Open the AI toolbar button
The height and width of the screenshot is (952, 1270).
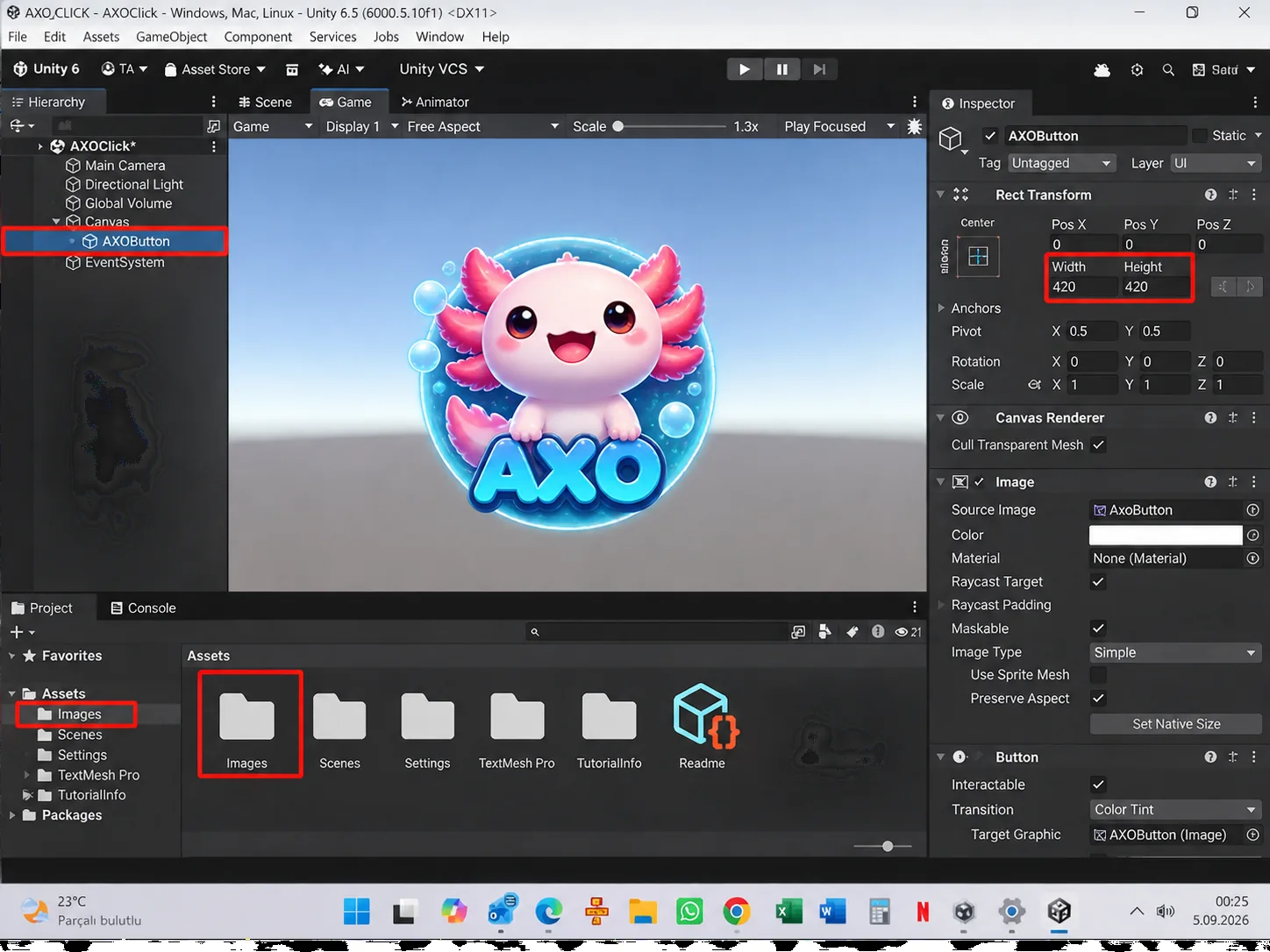341,69
